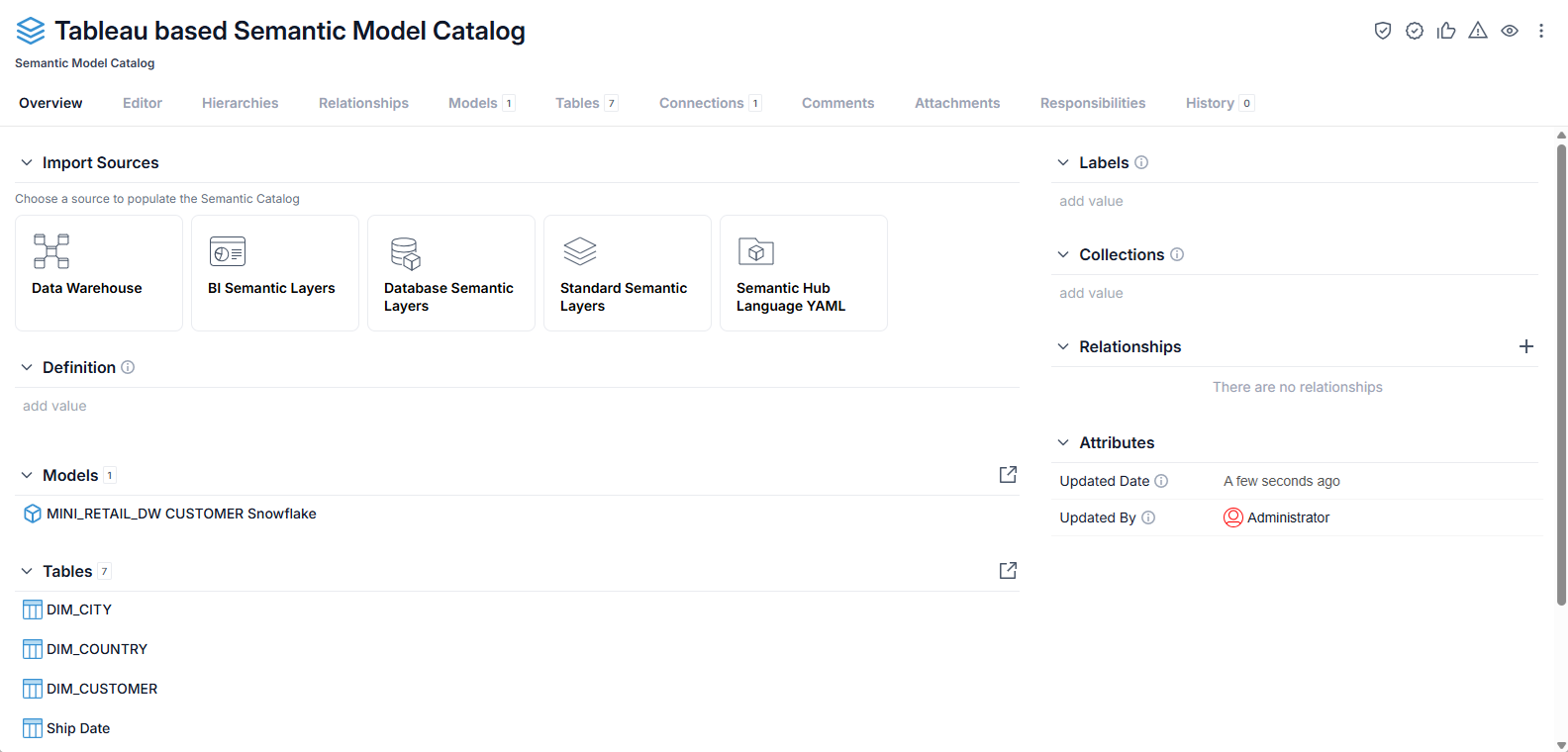Image resolution: width=1568 pixels, height=752 pixels.
Task: Add a relationship with the plus icon
Action: coord(1526,346)
